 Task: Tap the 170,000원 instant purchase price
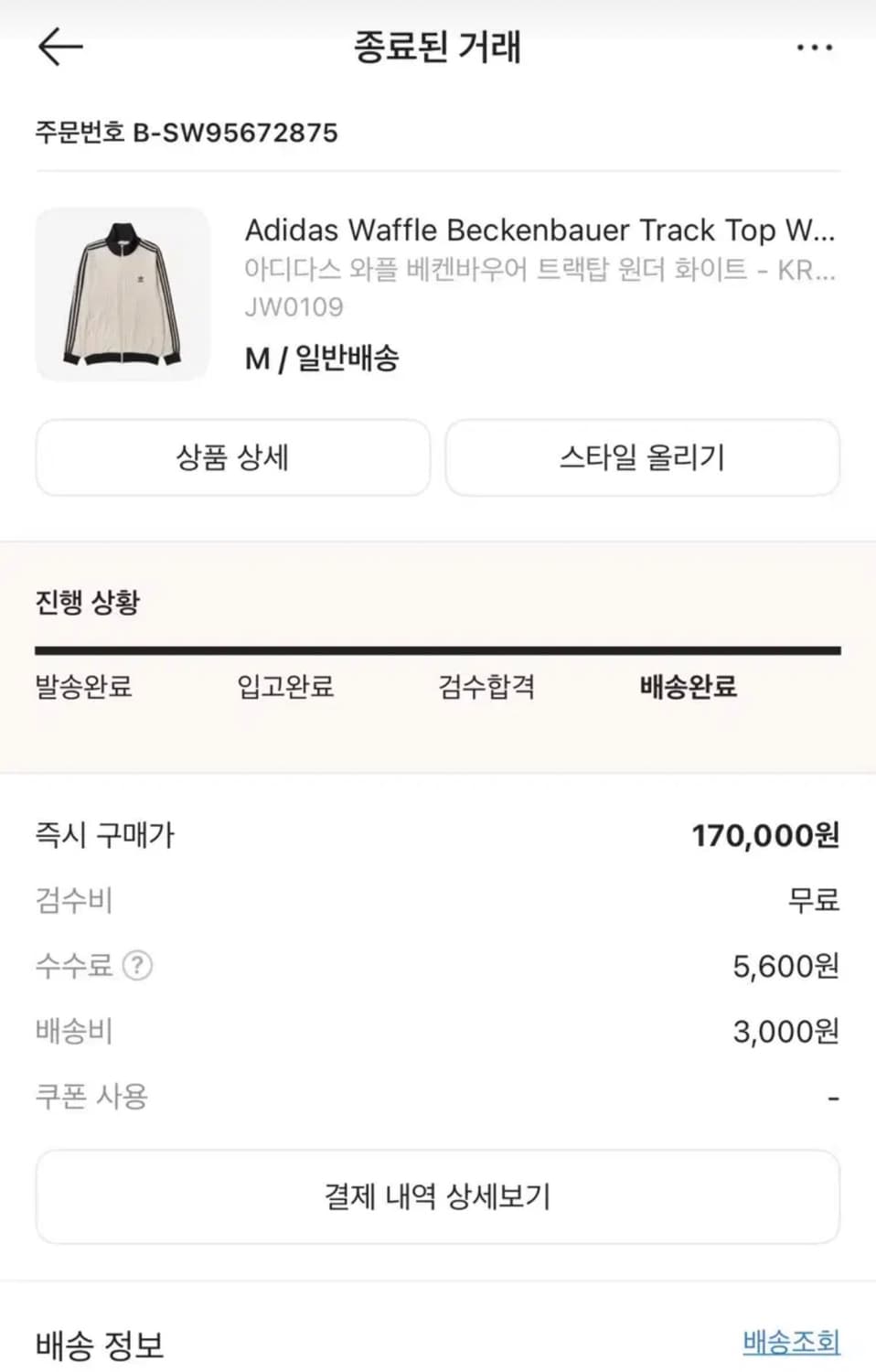[764, 835]
